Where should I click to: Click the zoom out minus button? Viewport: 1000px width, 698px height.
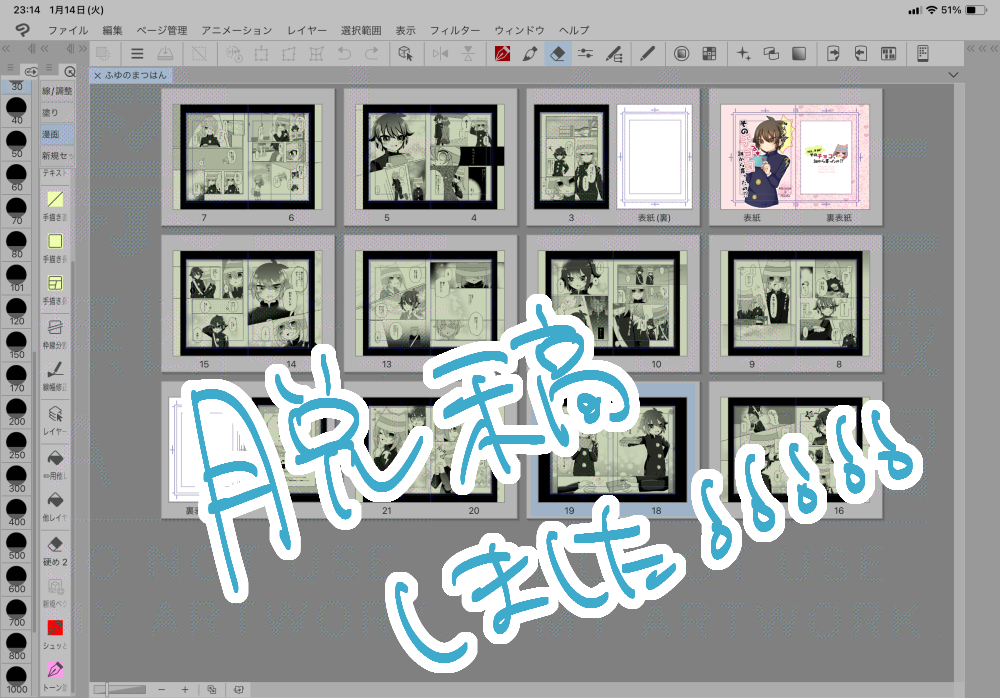162,689
